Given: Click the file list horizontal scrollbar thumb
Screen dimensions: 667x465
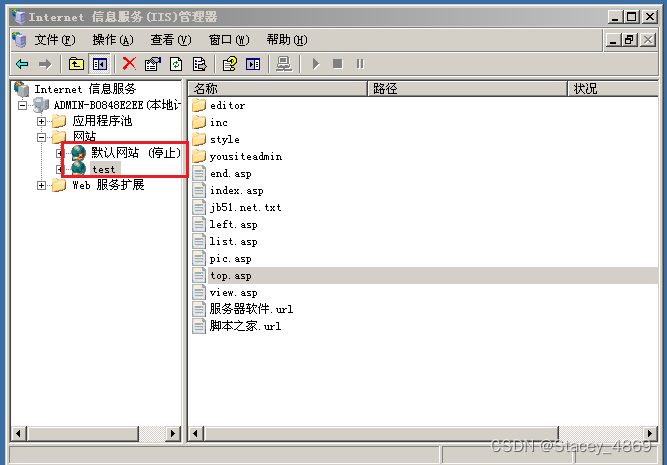Looking at the screenshot, I should point(381,434).
